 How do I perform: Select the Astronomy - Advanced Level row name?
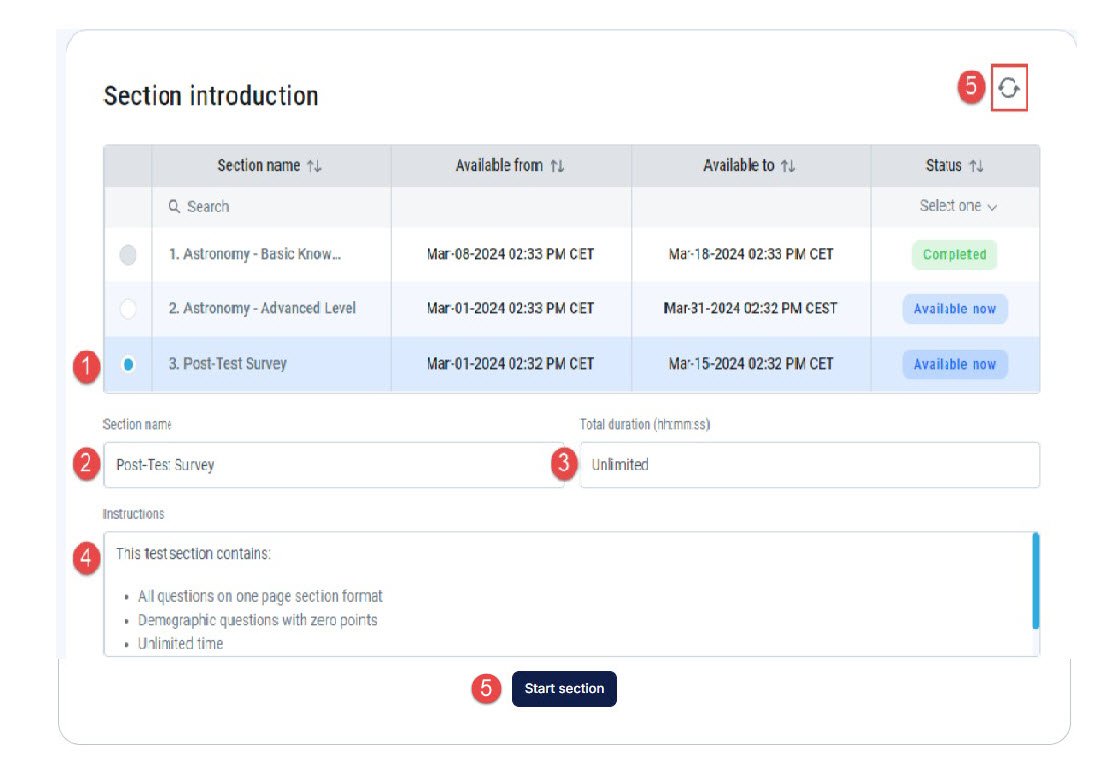coord(261,309)
